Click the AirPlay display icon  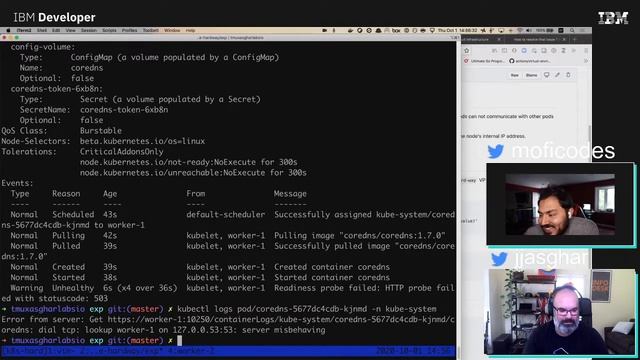[501, 30]
